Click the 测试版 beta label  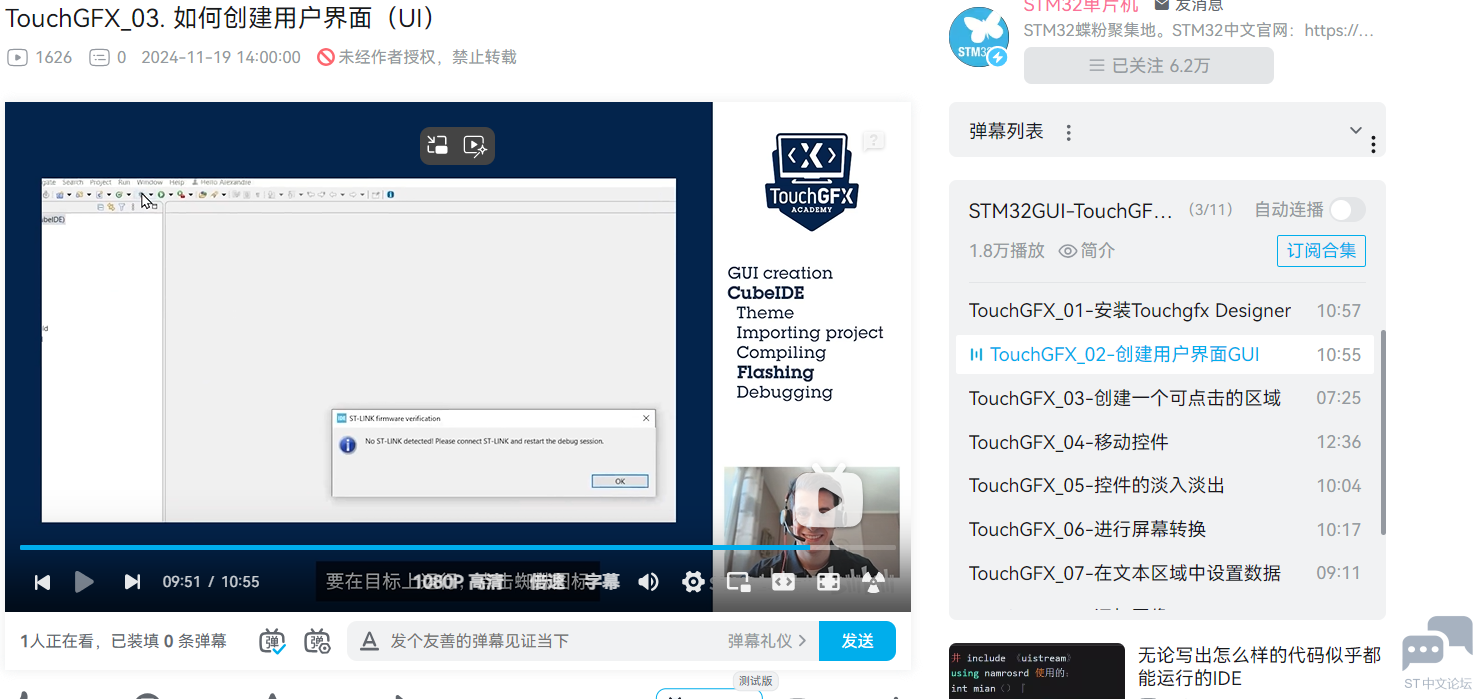755,681
